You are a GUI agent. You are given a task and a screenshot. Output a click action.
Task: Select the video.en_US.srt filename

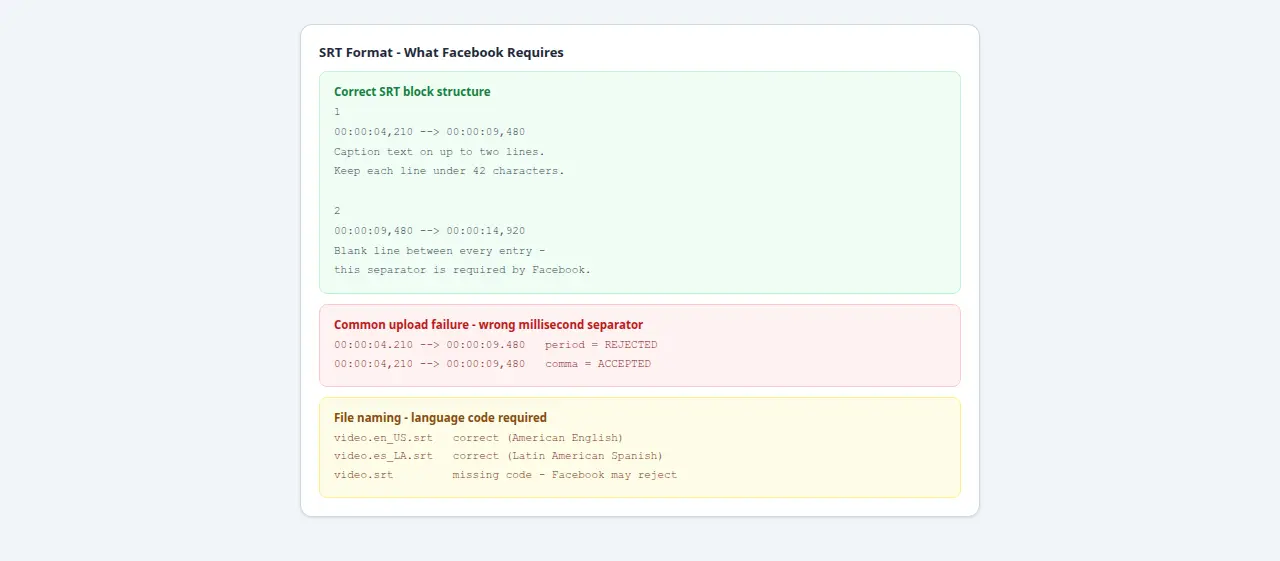383,438
